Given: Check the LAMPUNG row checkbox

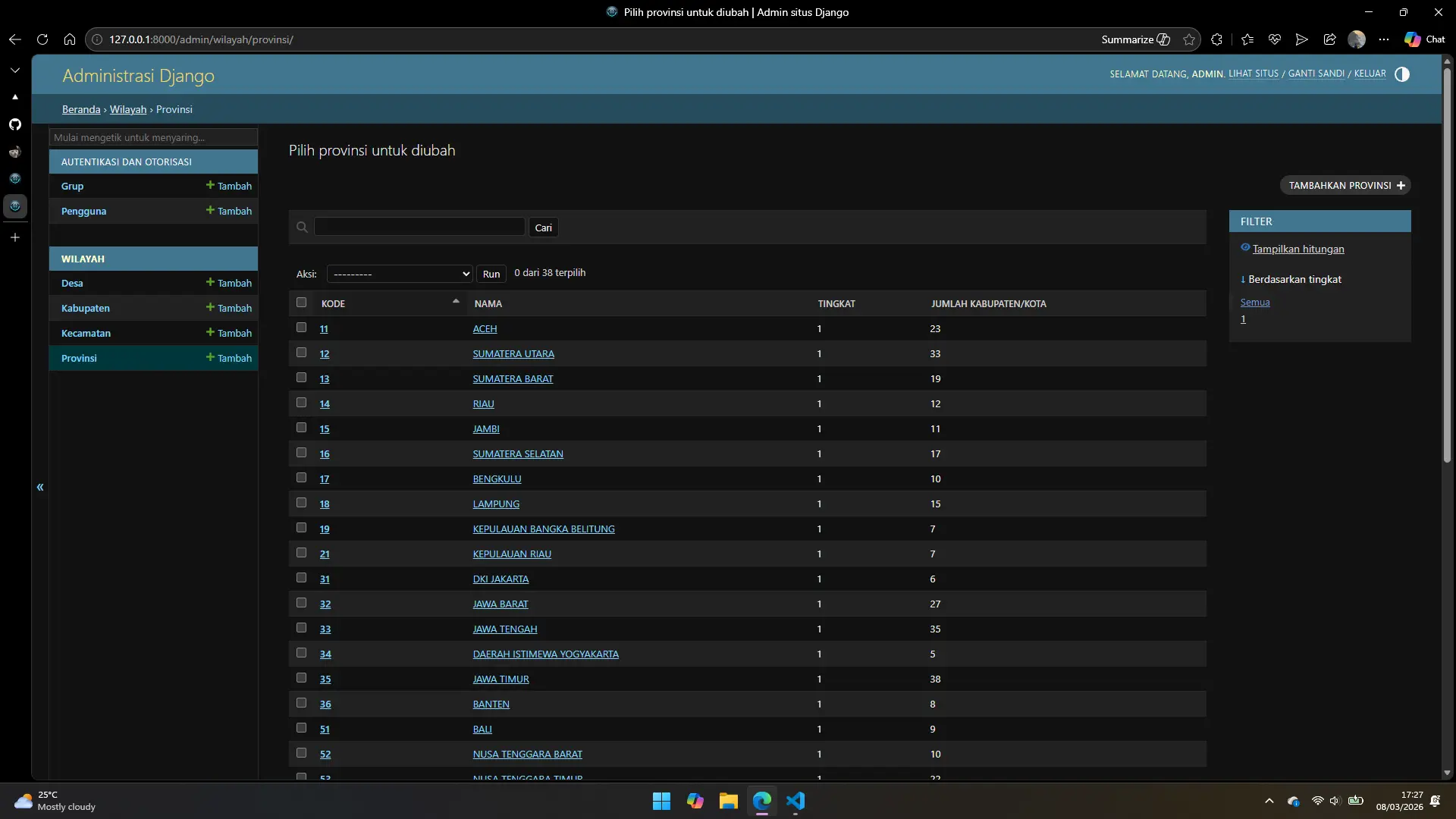Looking at the screenshot, I should tap(301, 503).
